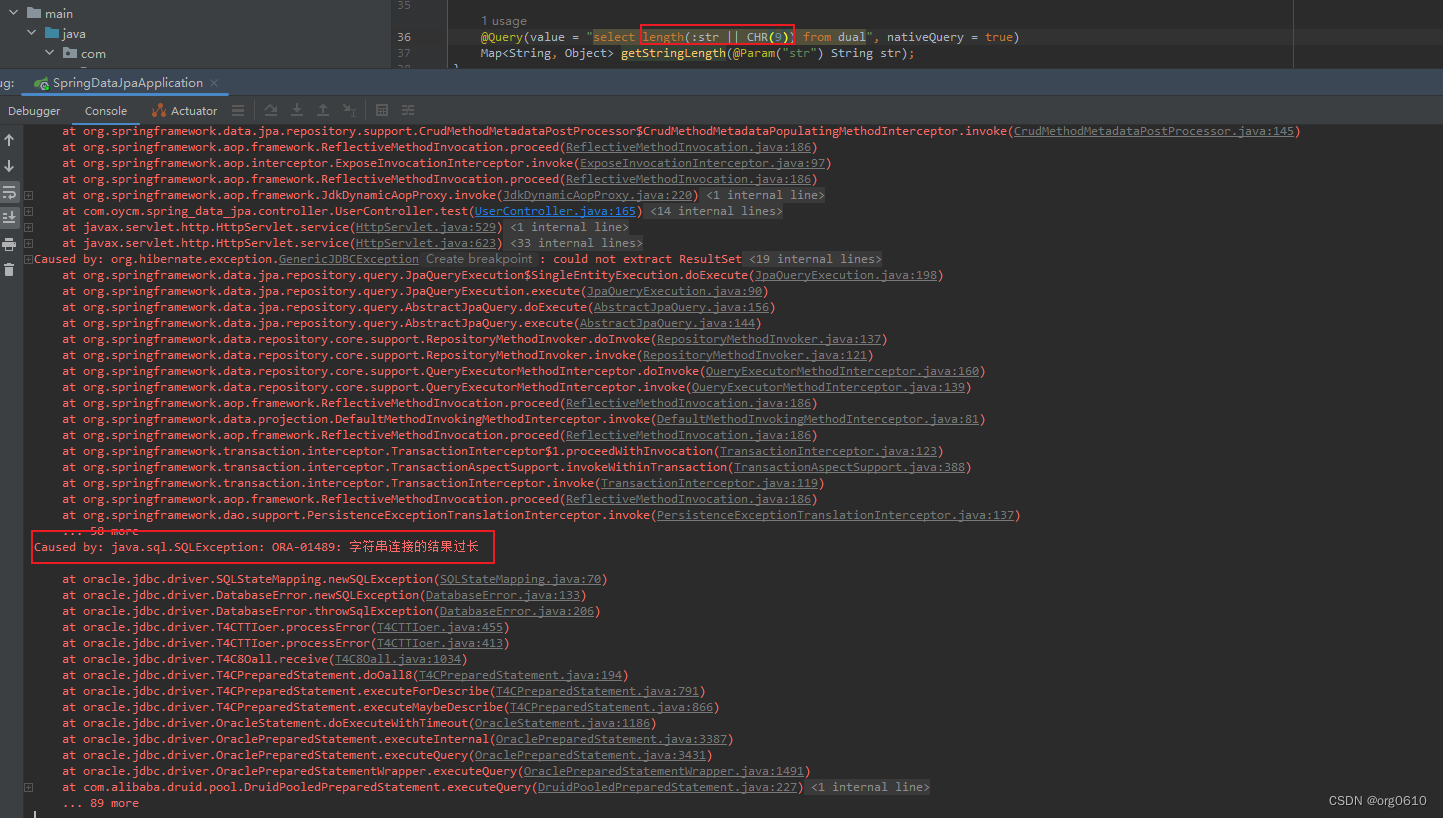Screen dimensions: 1443x818
Task: Click the up-stack-trace arrow in console sidebar
Action: click(x=9, y=140)
